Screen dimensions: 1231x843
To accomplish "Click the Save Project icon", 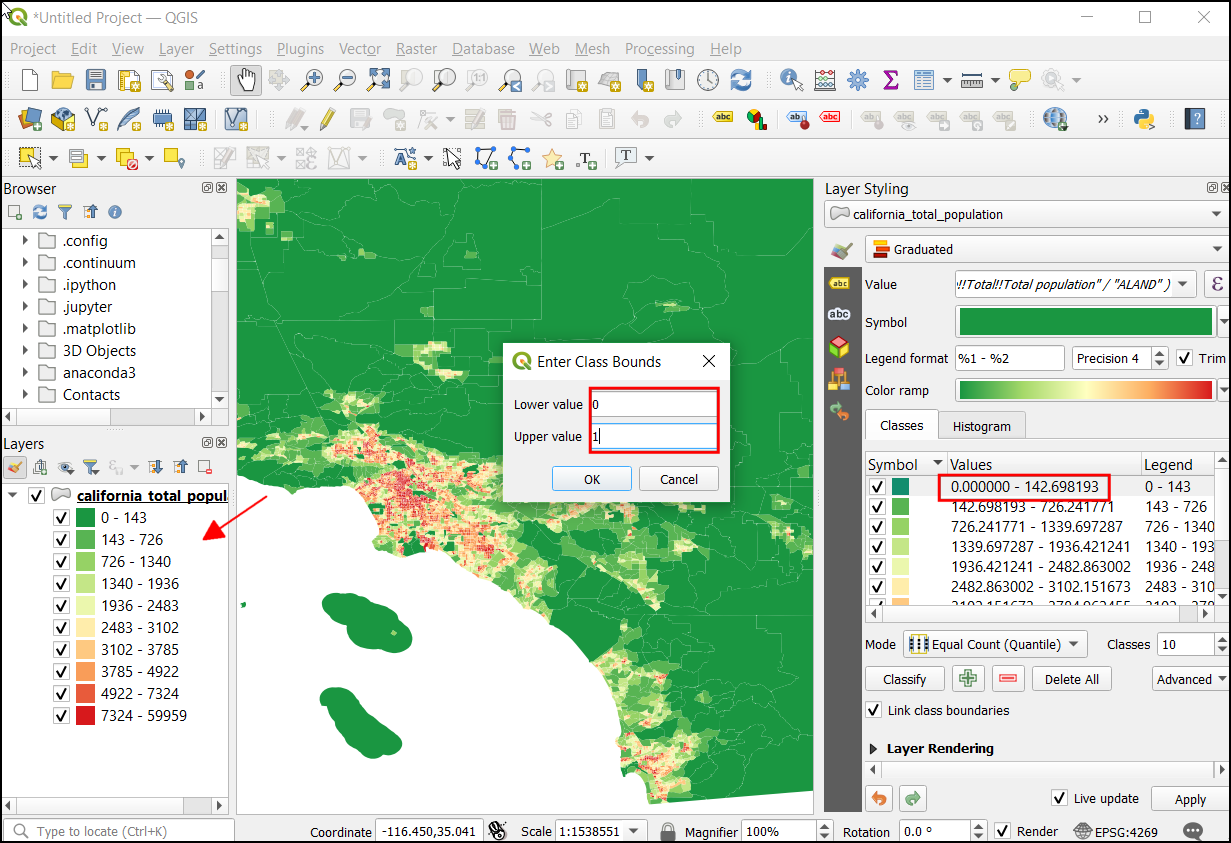I will coord(96,80).
